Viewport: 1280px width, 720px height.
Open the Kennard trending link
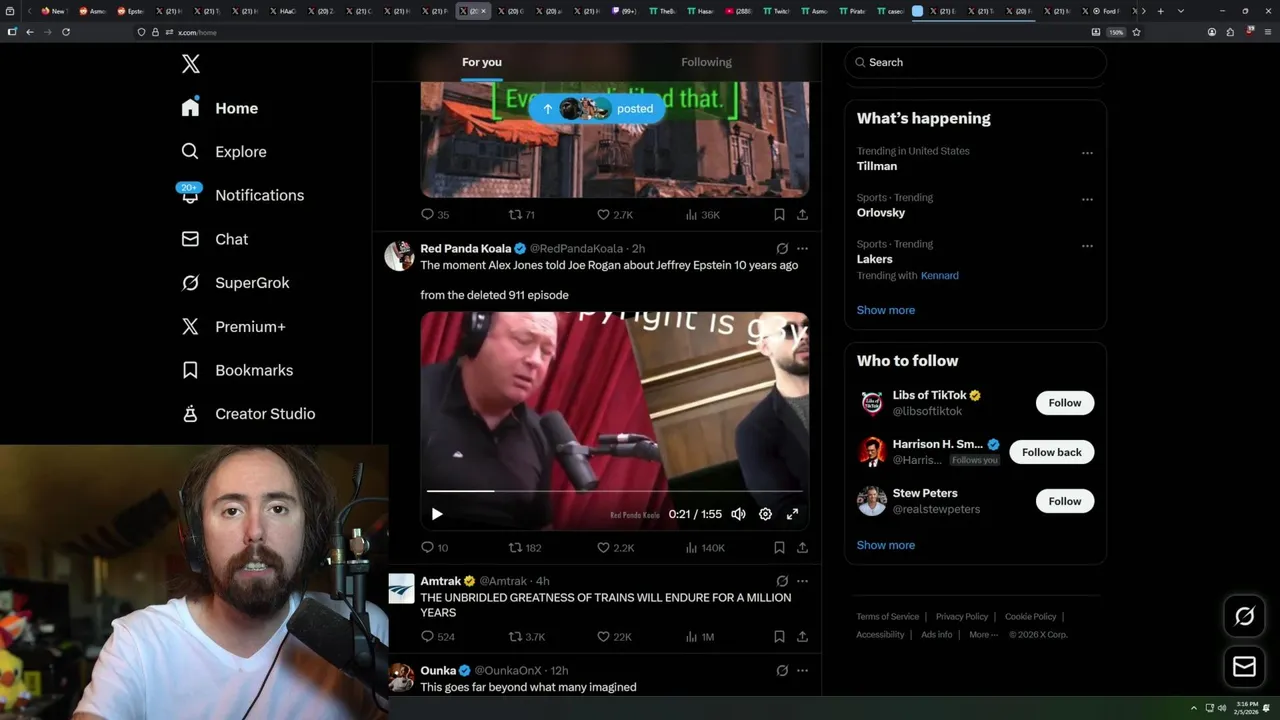pyautogui.click(x=940, y=275)
